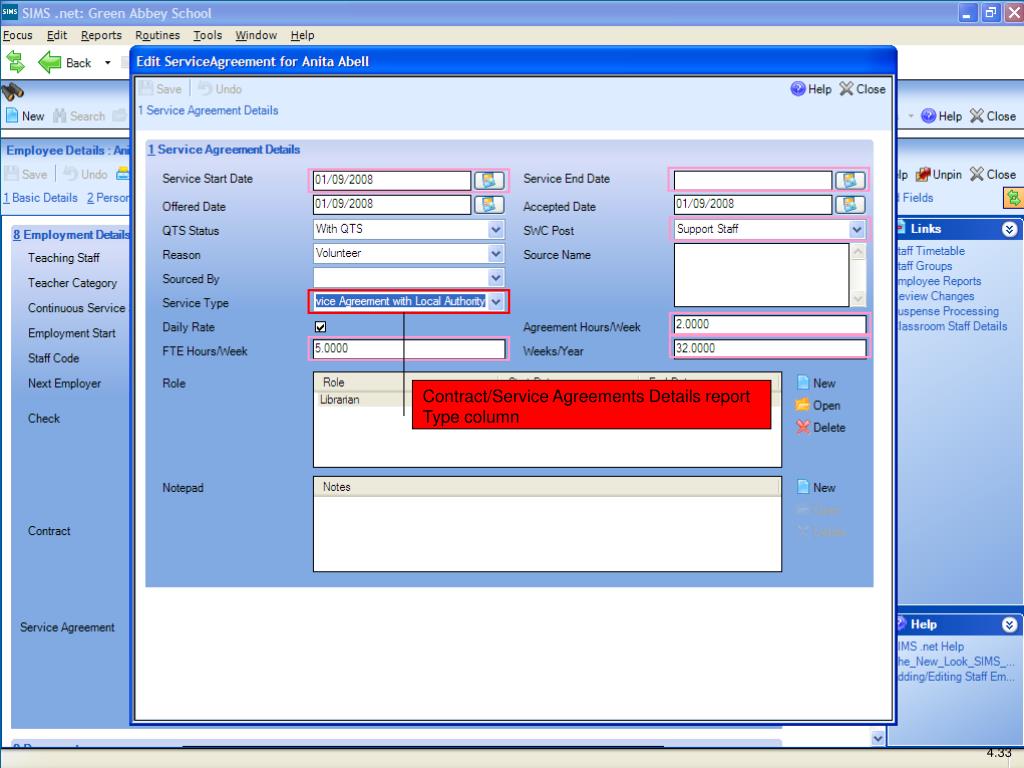The width and height of the screenshot is (1024, 768).
Task: Open Suspense Processing link
Action: (x=948, y=311)
